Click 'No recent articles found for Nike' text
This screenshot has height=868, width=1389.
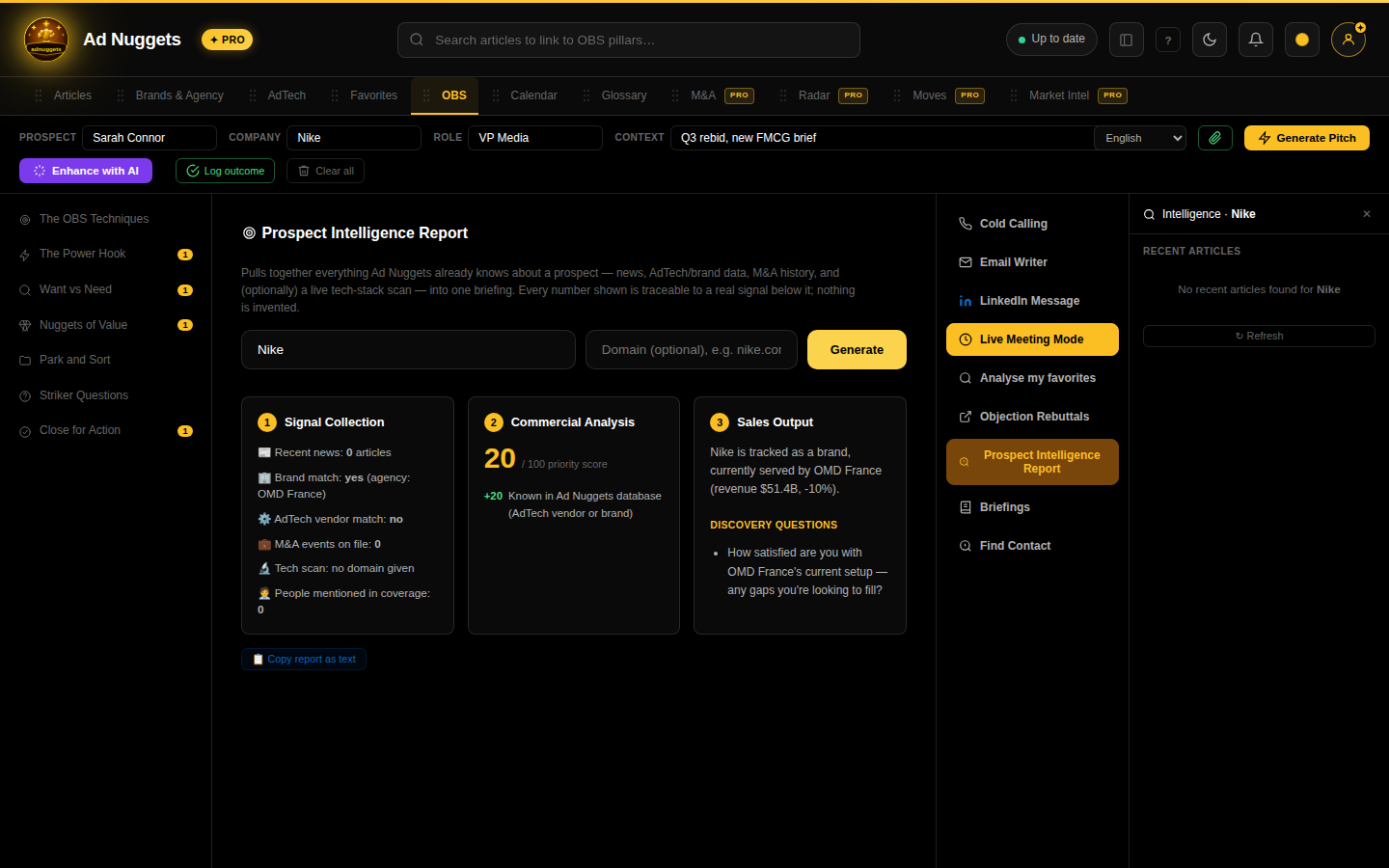1259,289
